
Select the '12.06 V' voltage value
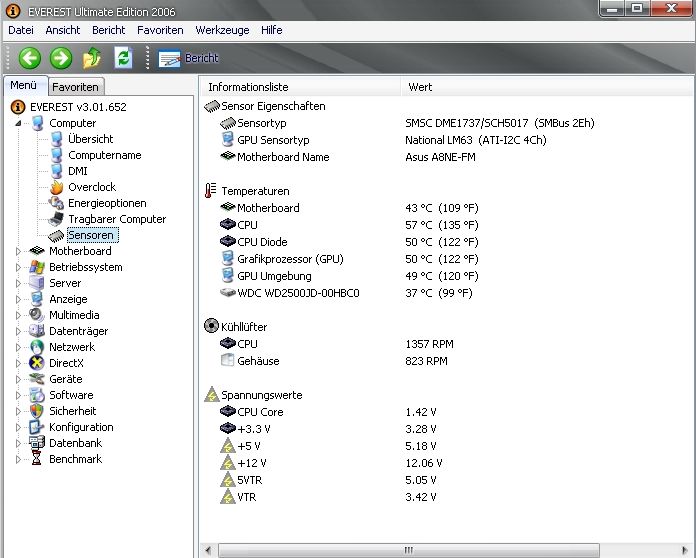pyautogui.click(x=423, y=463)
